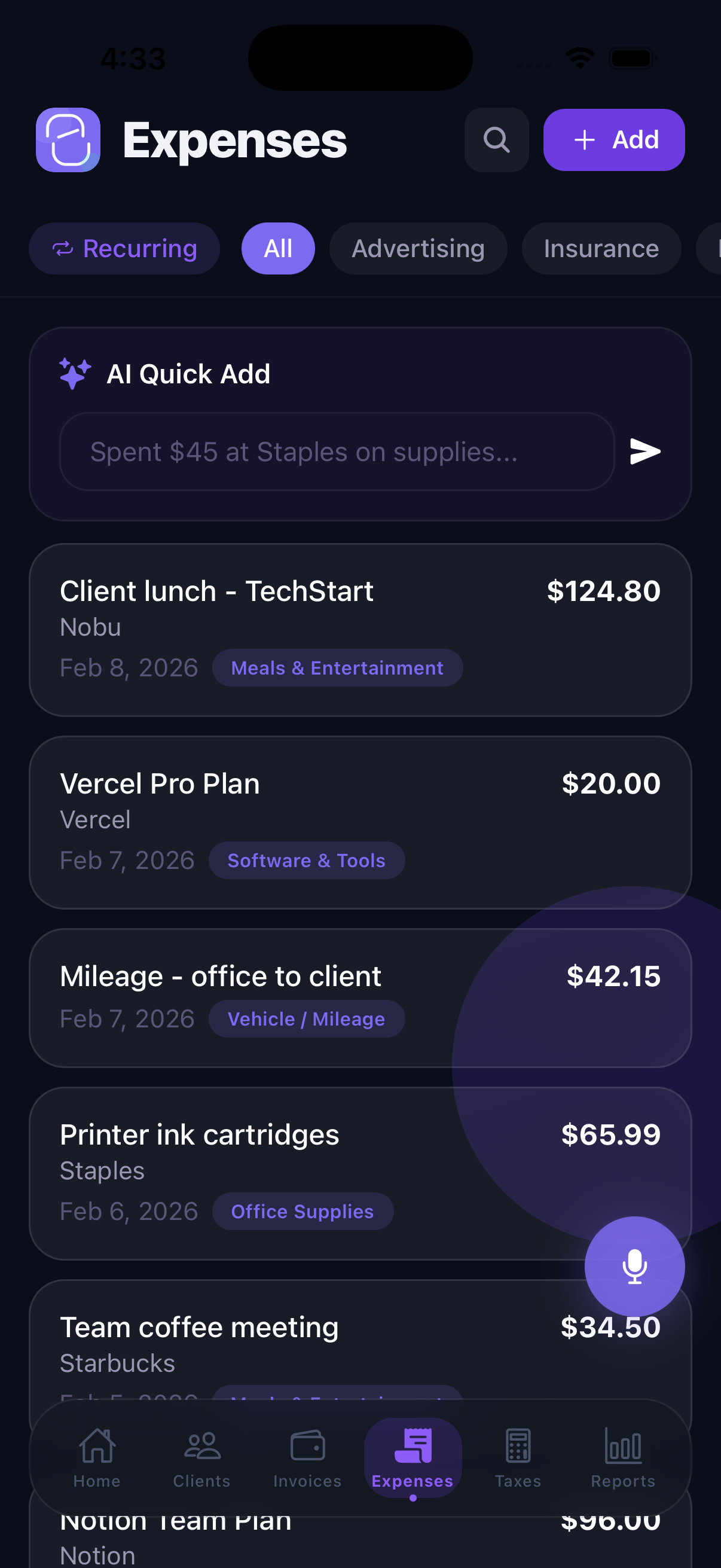
Task: Toggle the Recurring expenses filter
Action: coord(124,248)
